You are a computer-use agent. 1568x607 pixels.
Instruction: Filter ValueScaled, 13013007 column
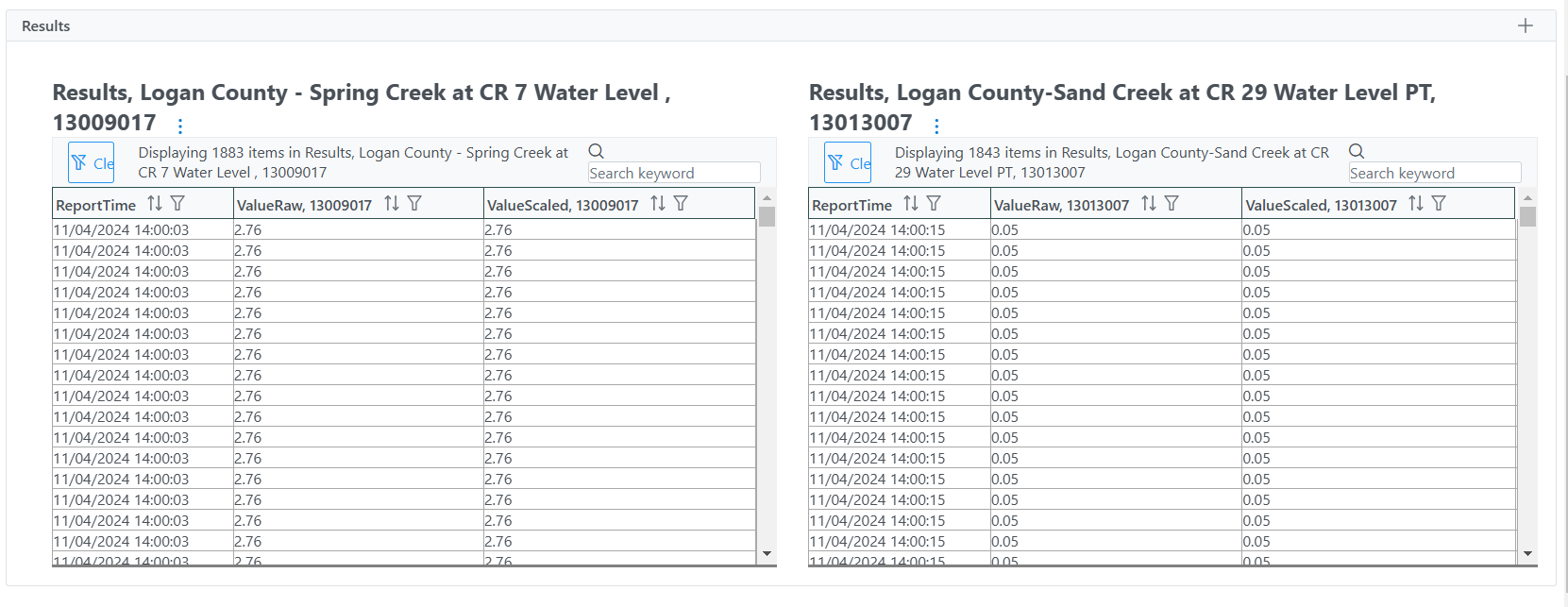pyautogui.click(x=1439, y=204)
